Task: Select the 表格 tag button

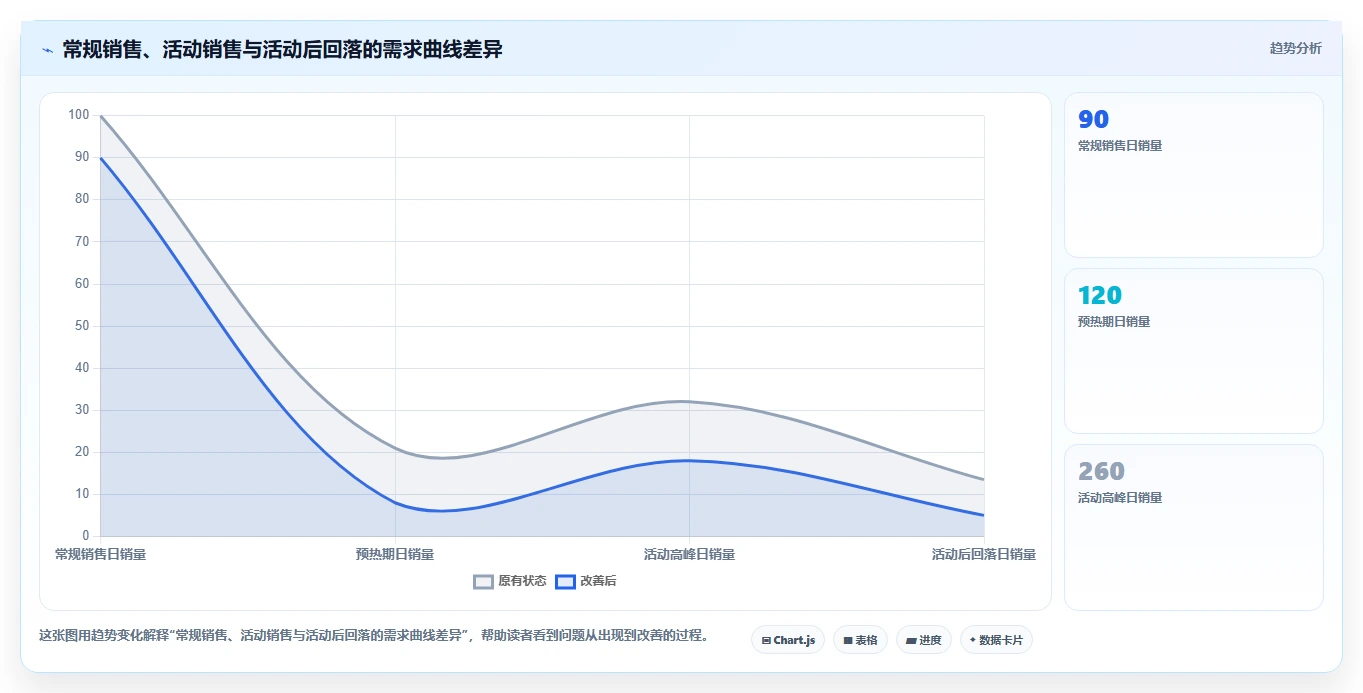Action: (x=860, y=640)
